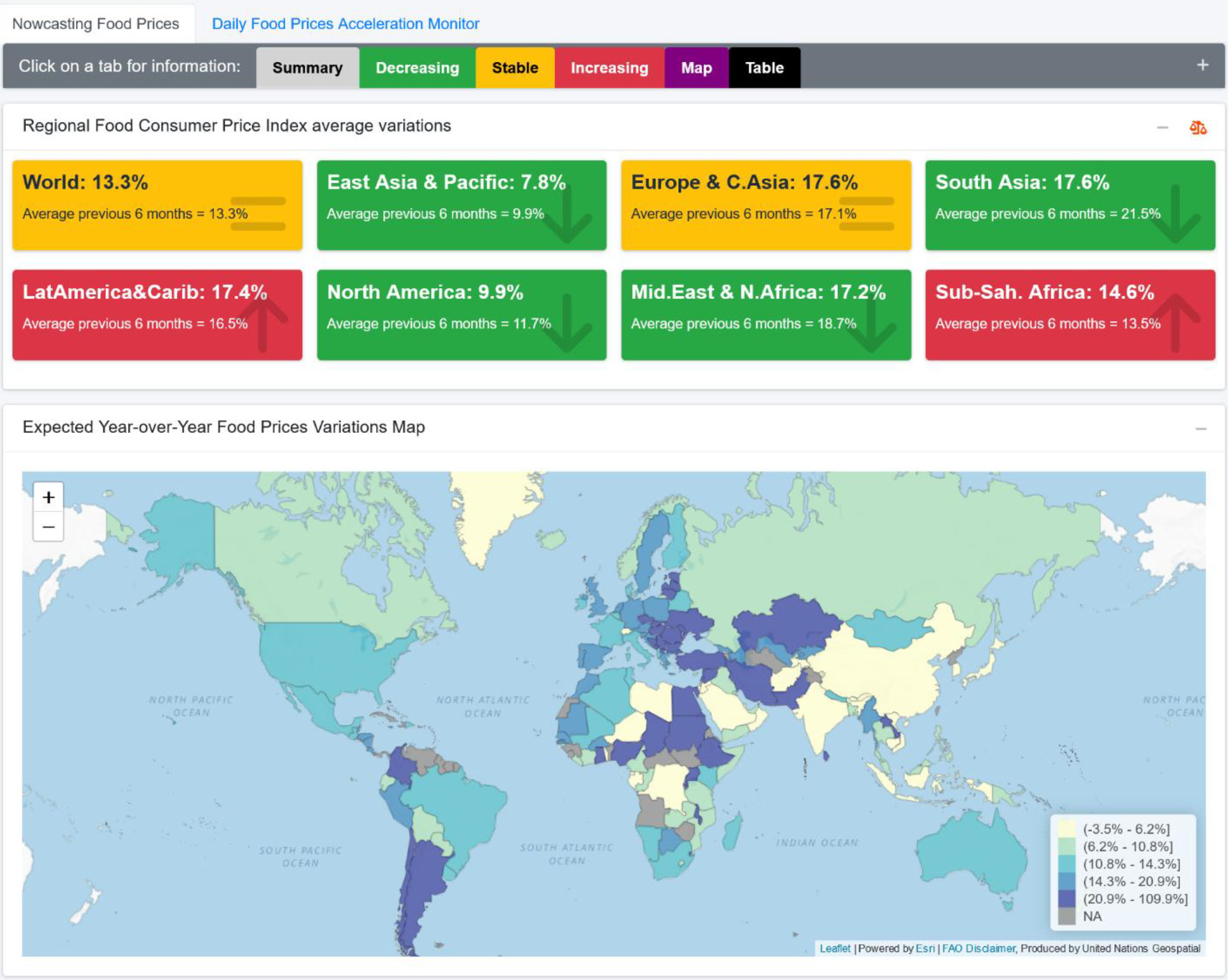
Task: Switch to the Table tab
Action: pyautogui.click(x=763, y=68)
